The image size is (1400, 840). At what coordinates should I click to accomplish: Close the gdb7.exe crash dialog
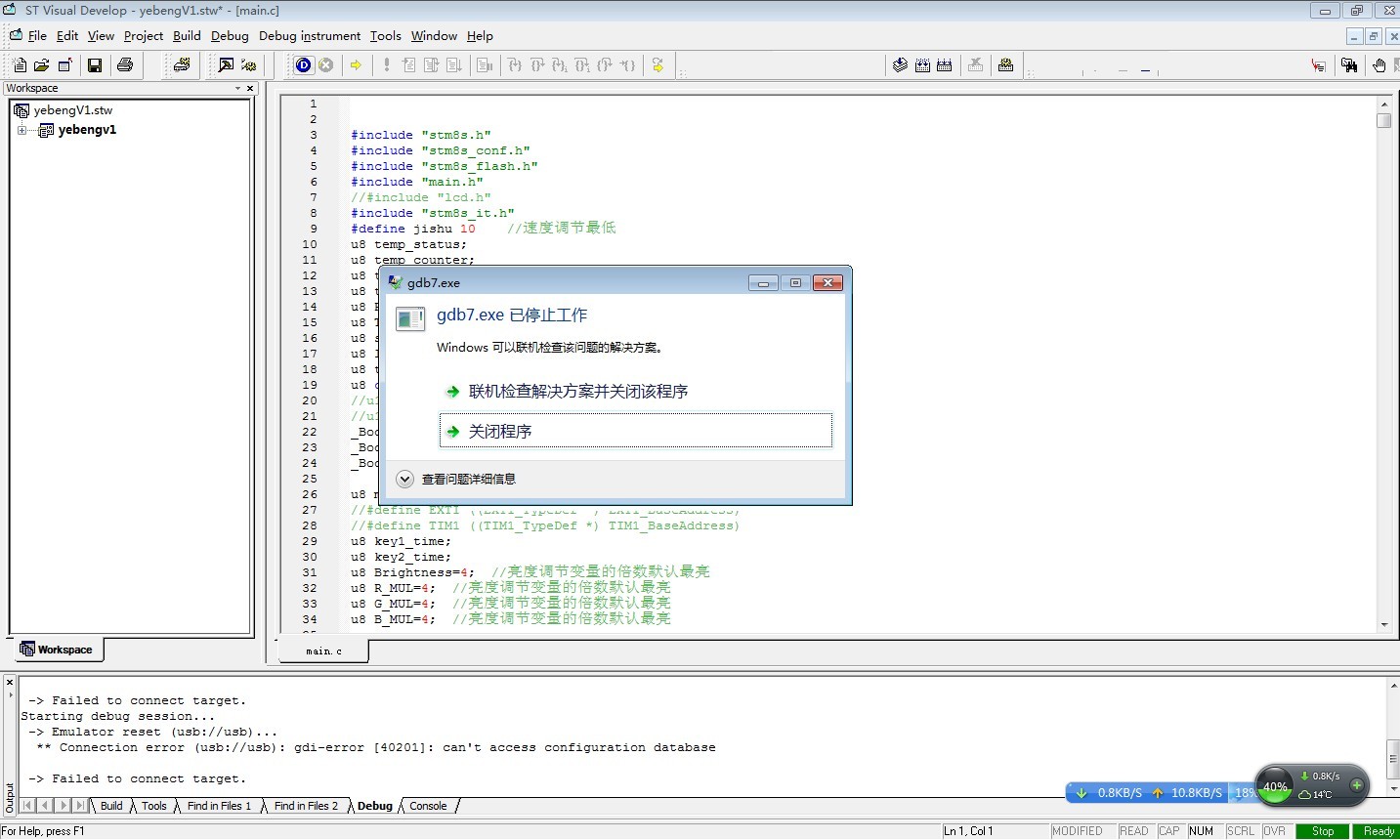(x=827, y=282)
